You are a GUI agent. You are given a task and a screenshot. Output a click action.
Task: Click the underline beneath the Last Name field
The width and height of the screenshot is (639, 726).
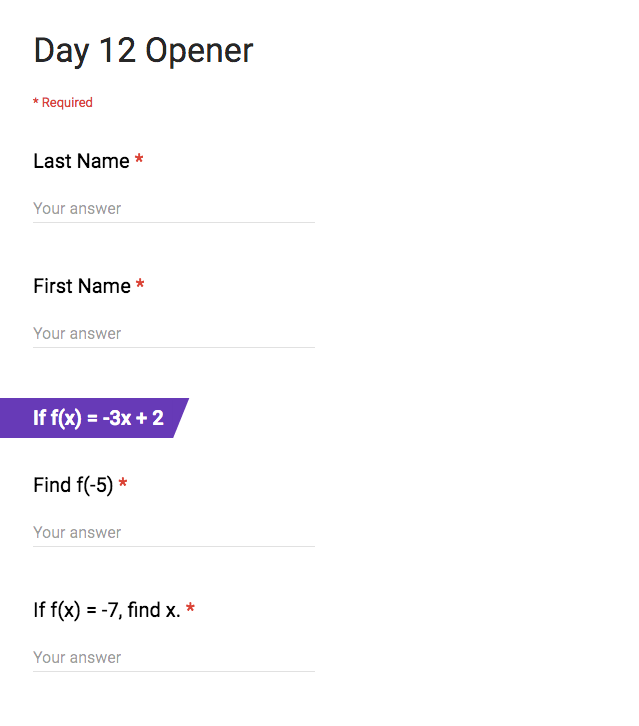pos(173,222)
